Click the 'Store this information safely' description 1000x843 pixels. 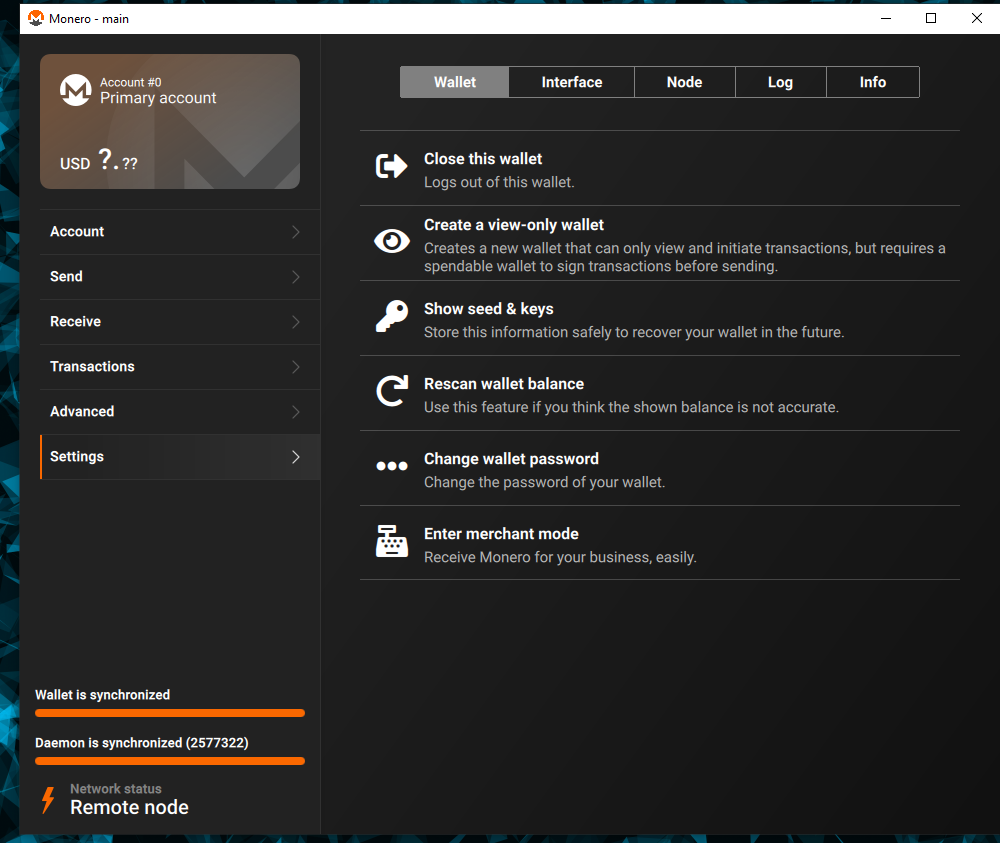pos(634,332)
